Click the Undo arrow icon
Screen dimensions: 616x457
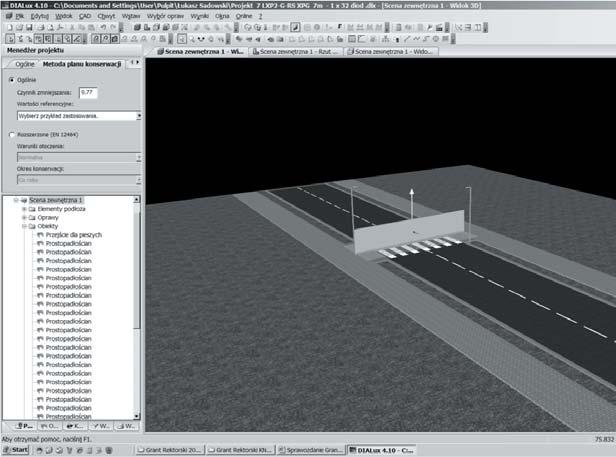[103, 28]
